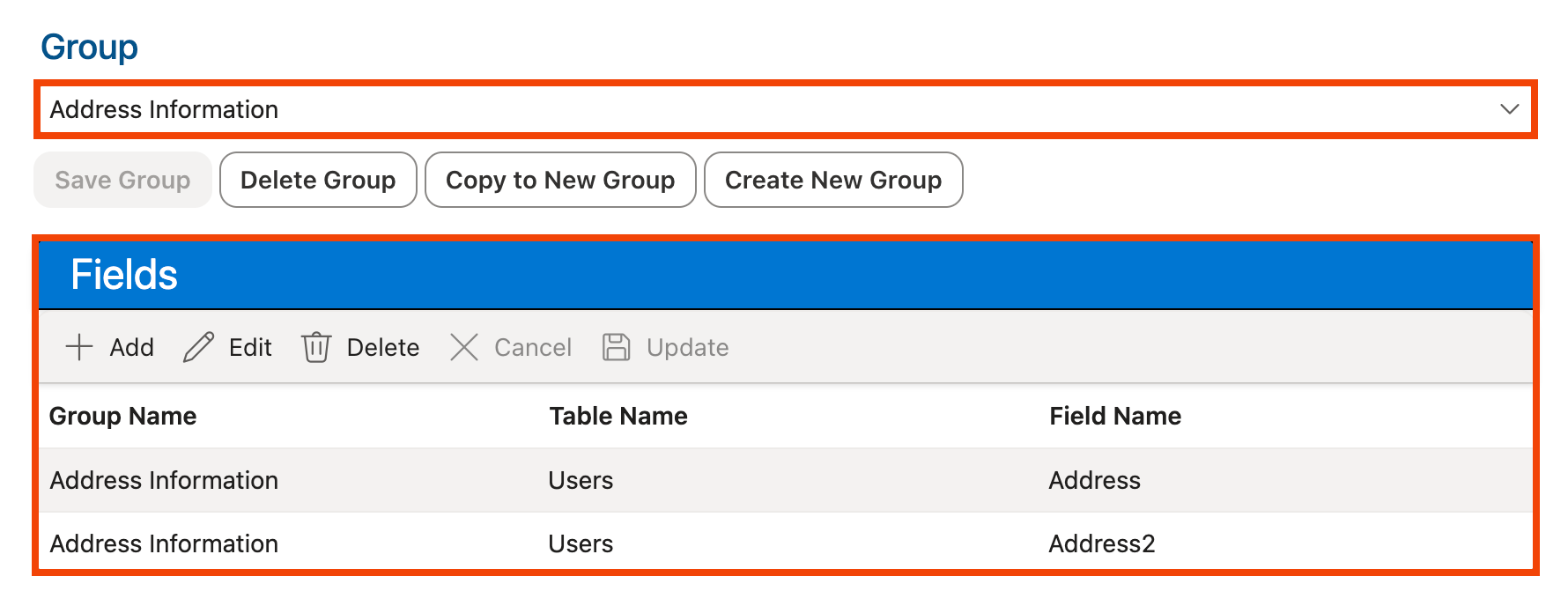Expand the Group dropdown chevron arrow
This screenshot has width=1568, height=606.
[1509, 109]
